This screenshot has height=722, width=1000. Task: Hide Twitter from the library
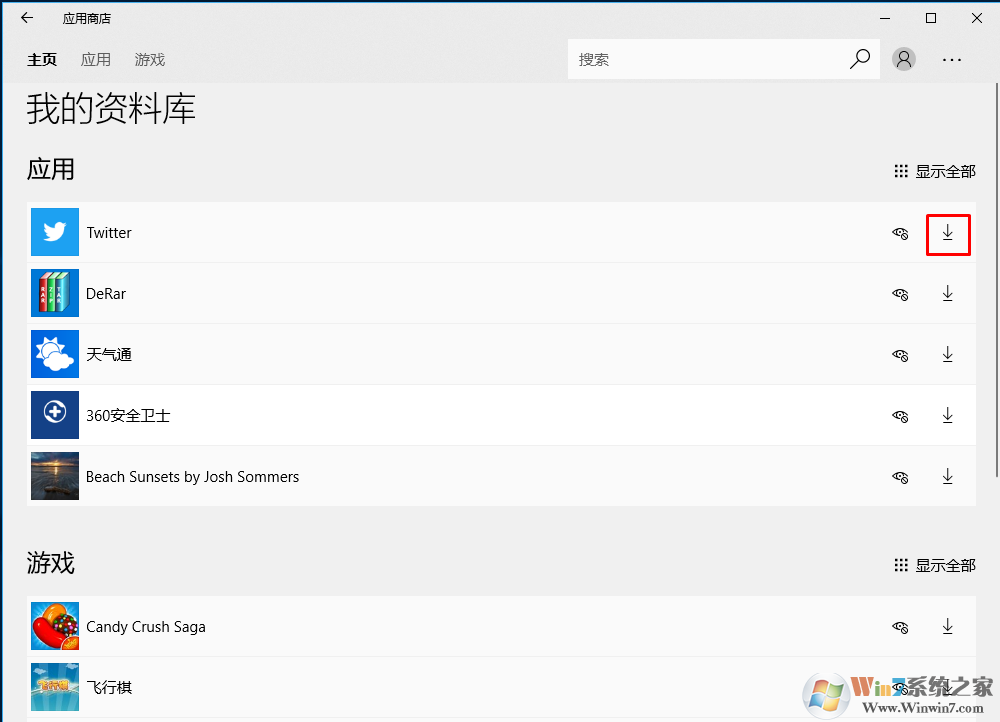point(900,233)
